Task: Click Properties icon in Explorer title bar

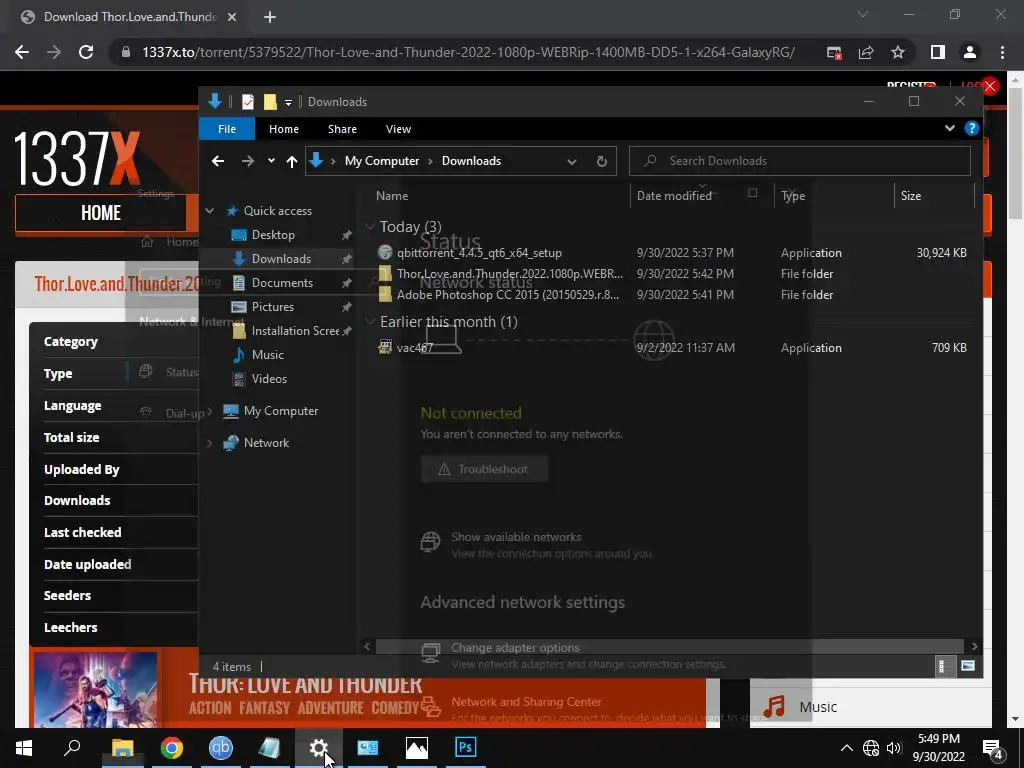Action: (x=248, y=102)
